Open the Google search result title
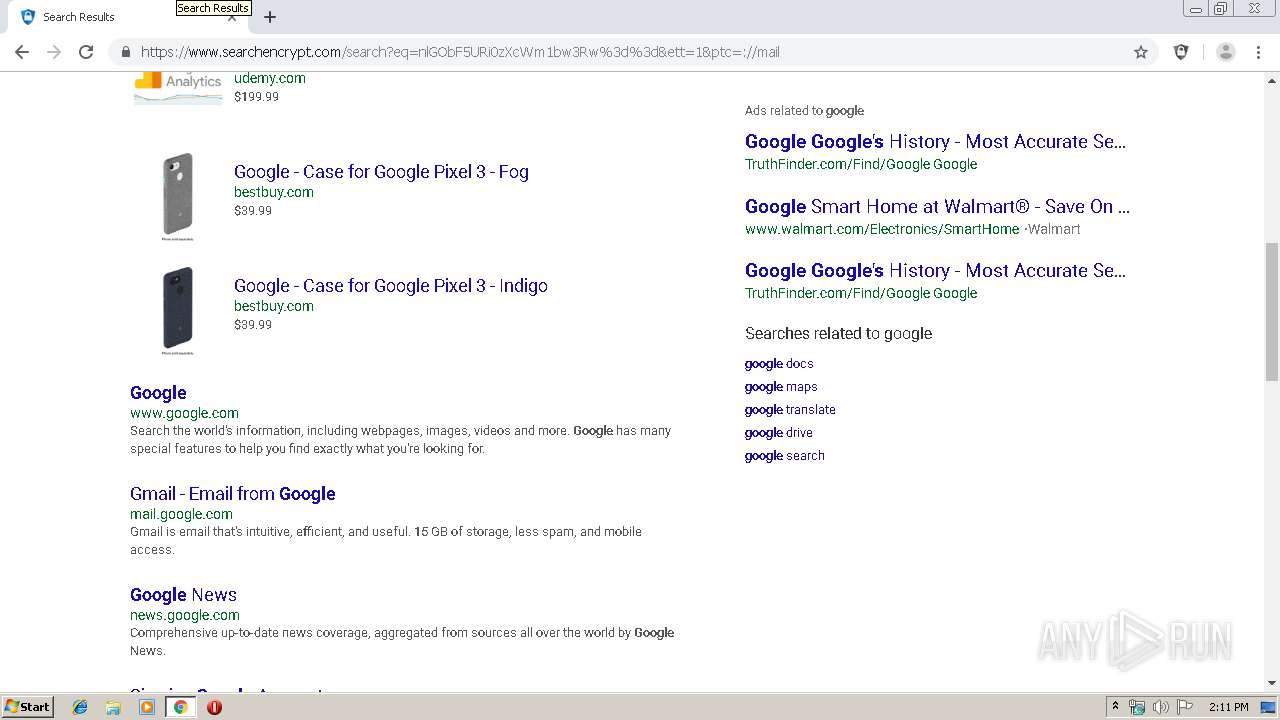Image resolution: width=1280 pixels, height=720 pixels. [x=158, y=393]
